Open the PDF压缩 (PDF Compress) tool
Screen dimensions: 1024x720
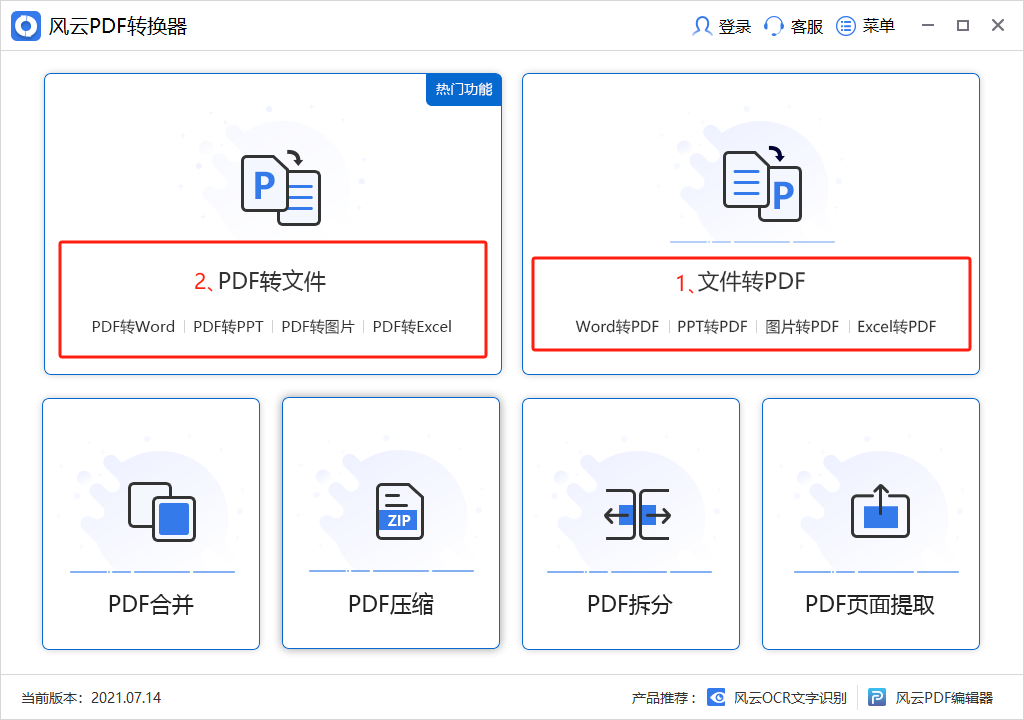click(x=390, y=523)
